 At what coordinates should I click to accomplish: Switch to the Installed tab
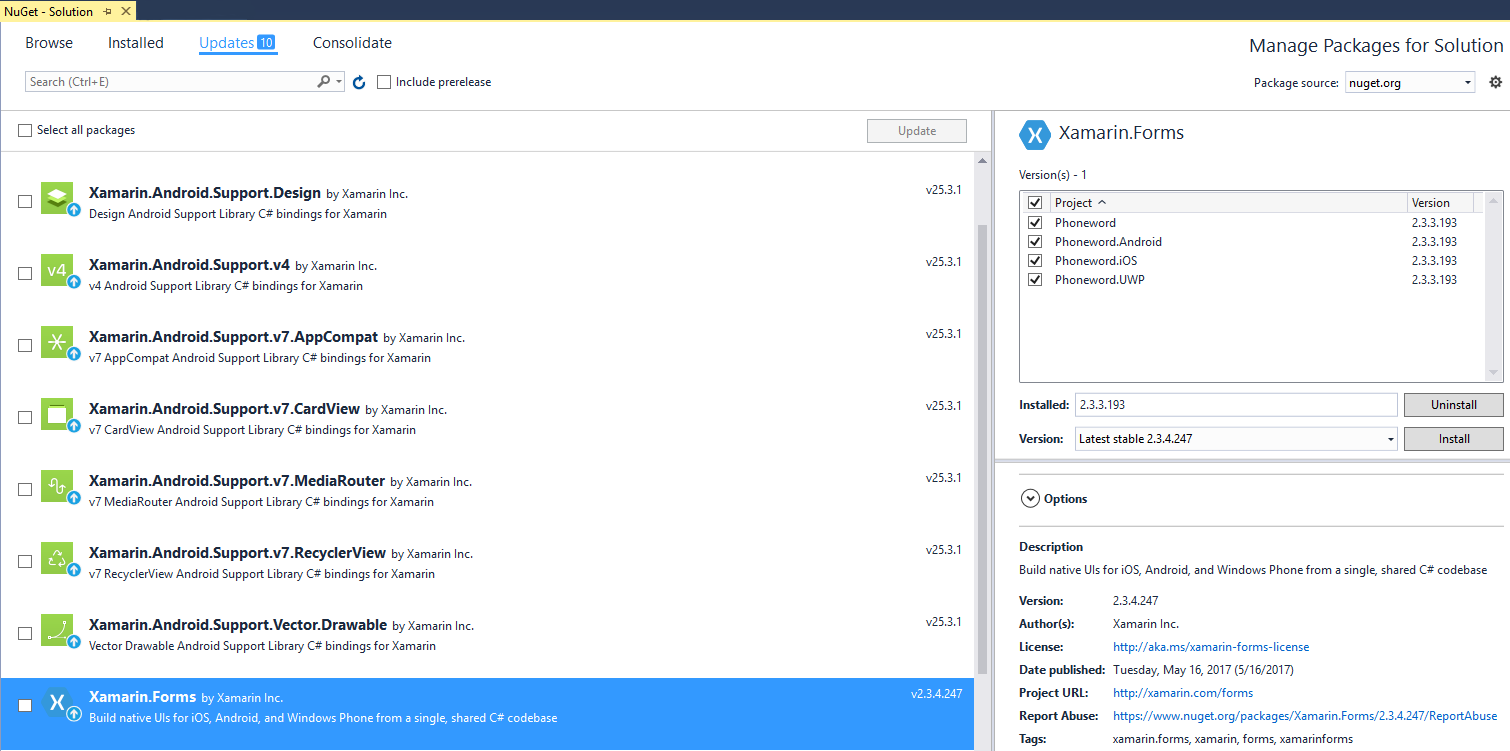[x=136, y=43]
